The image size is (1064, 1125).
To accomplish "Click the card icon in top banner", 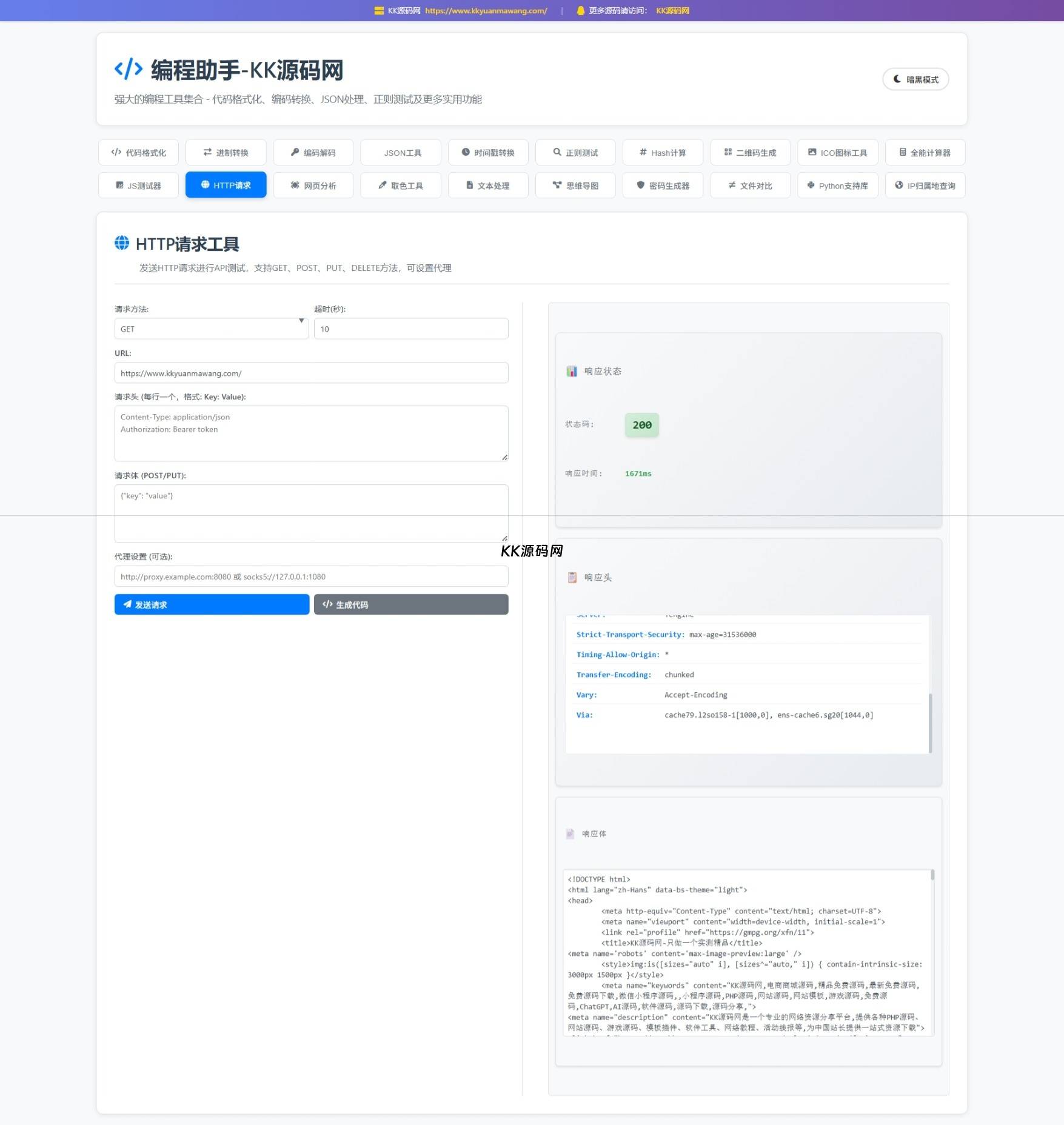I will (x=379, y=10).
